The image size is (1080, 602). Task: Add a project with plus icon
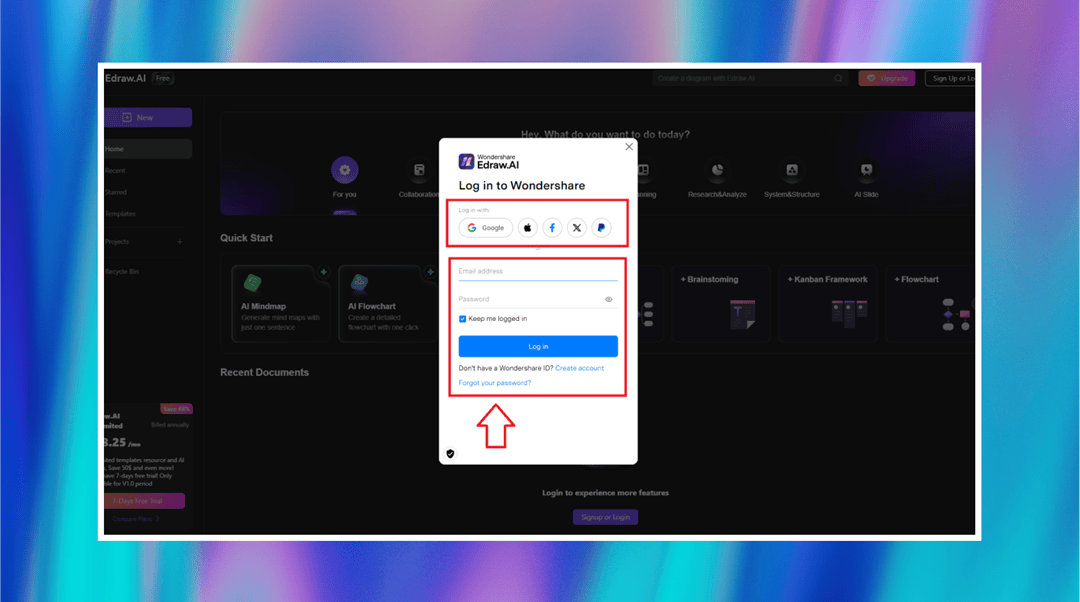[180, 242]
